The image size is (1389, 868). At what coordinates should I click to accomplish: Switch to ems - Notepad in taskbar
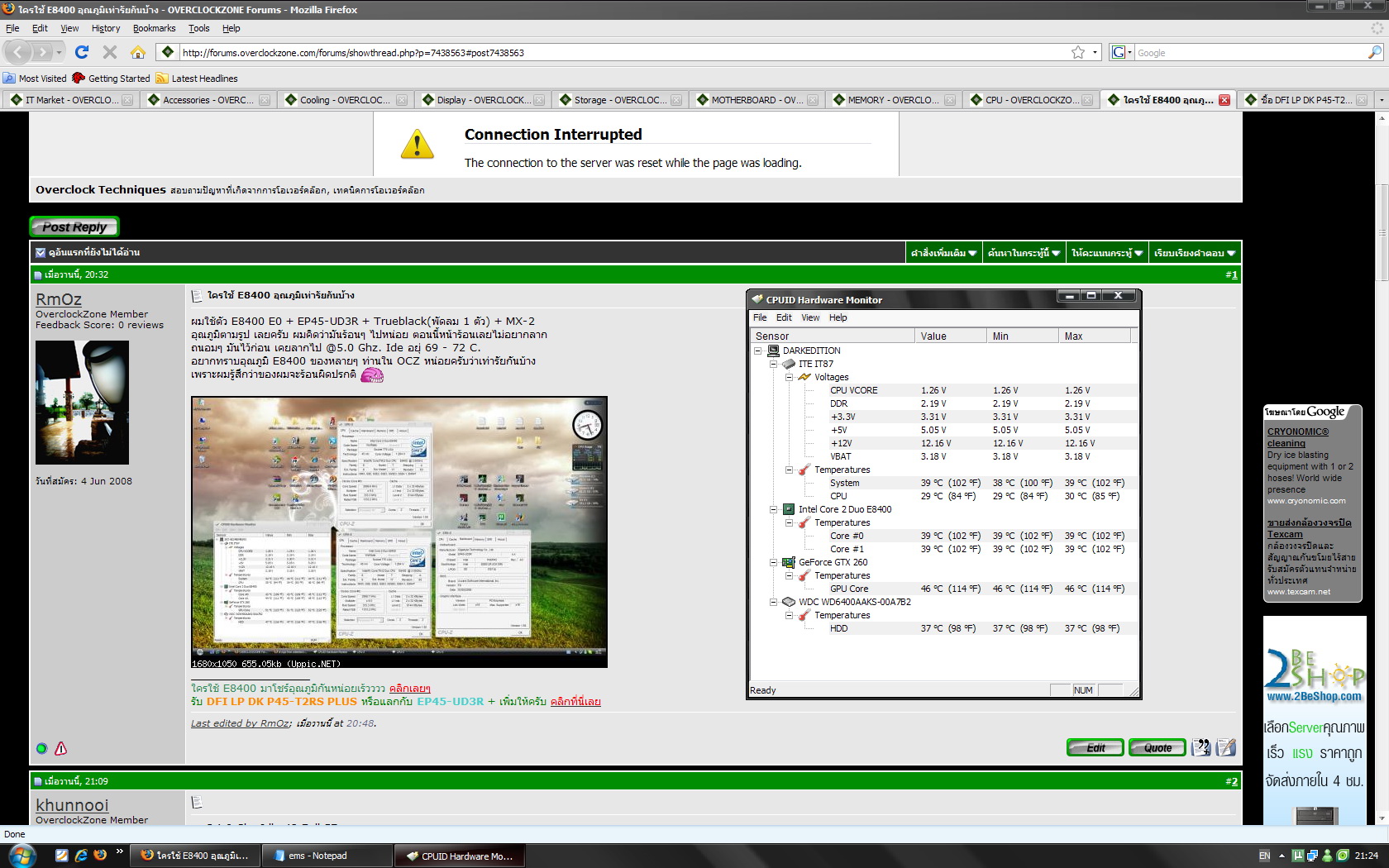pyautogui.click(x=326, y=856)
